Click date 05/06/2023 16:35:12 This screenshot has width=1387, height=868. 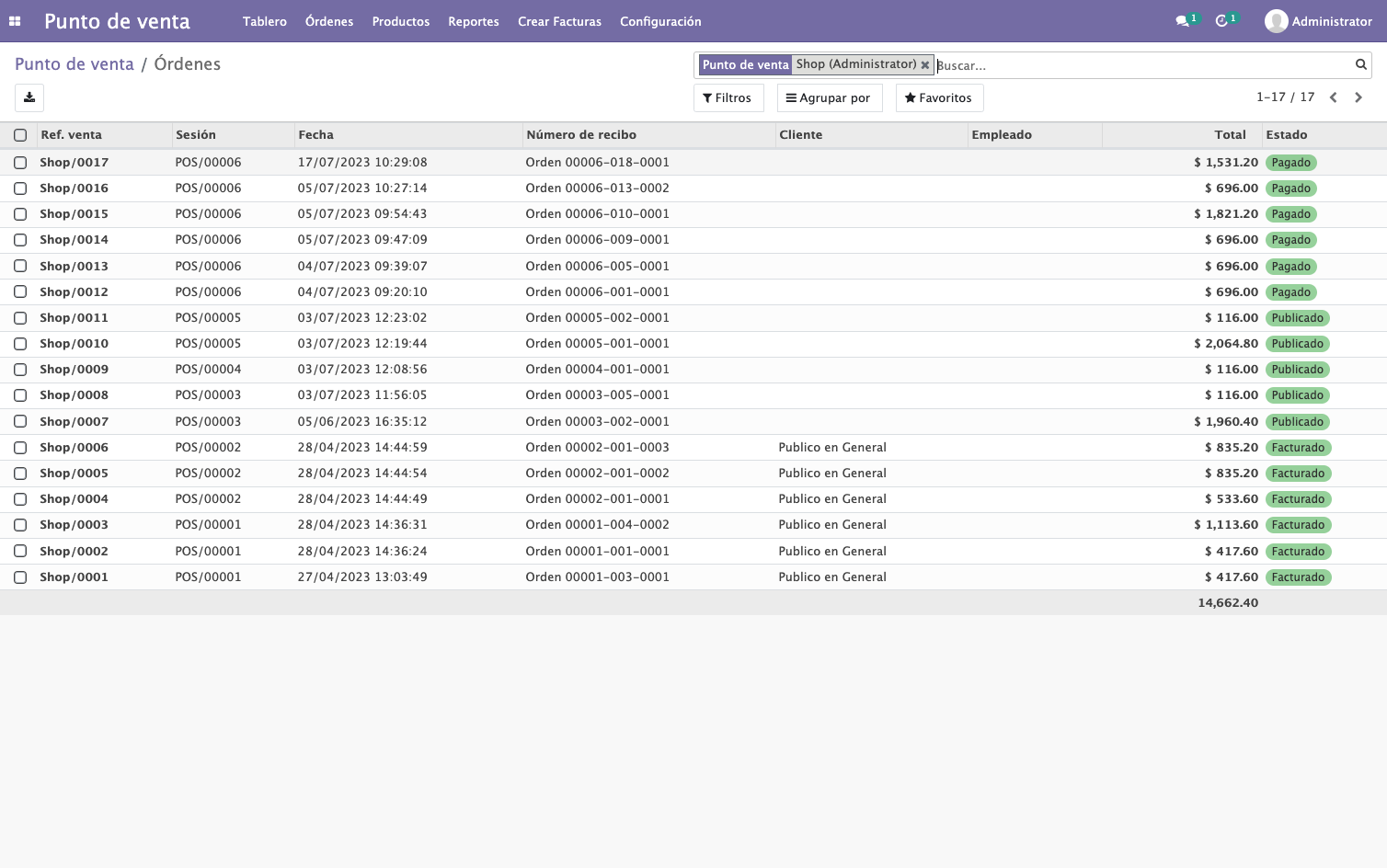pos(362,422)
